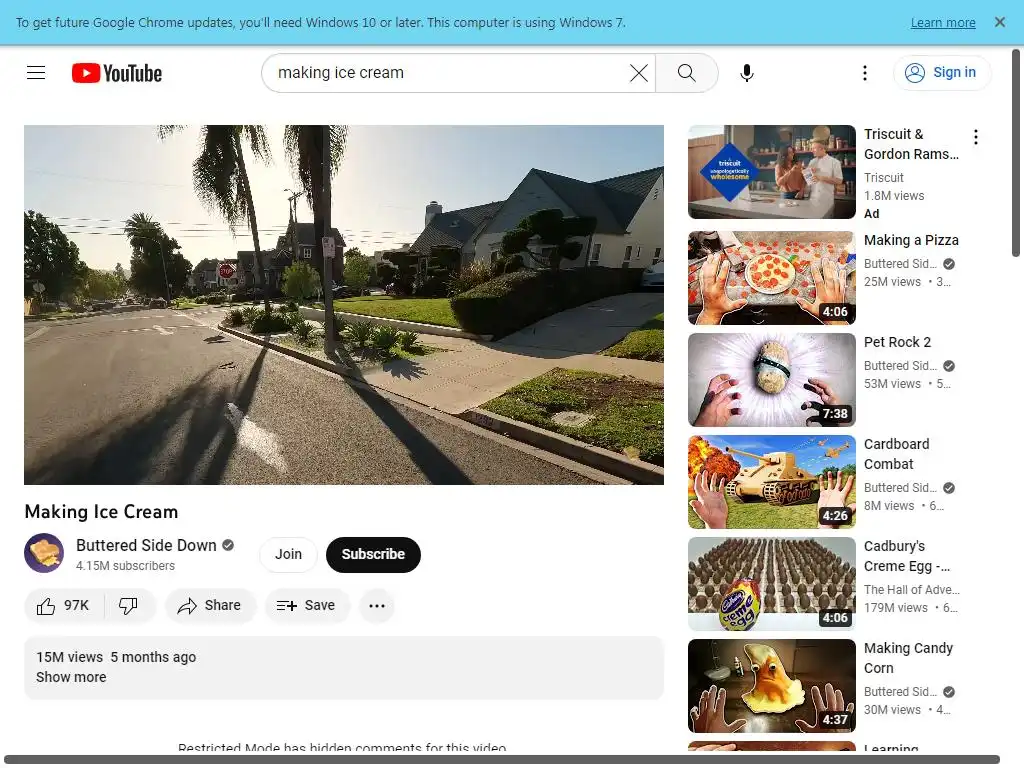
Task: Click the Making Ice Cream video title
Action: (x=101, y=512)
